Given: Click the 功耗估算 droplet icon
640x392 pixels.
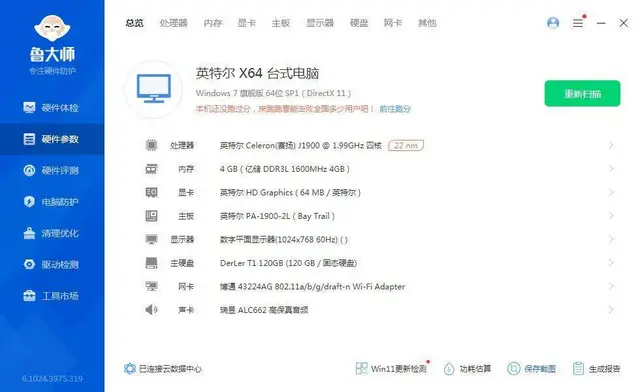Looking at the screenshot, I should pyautogui.click(x=449, y=369).
